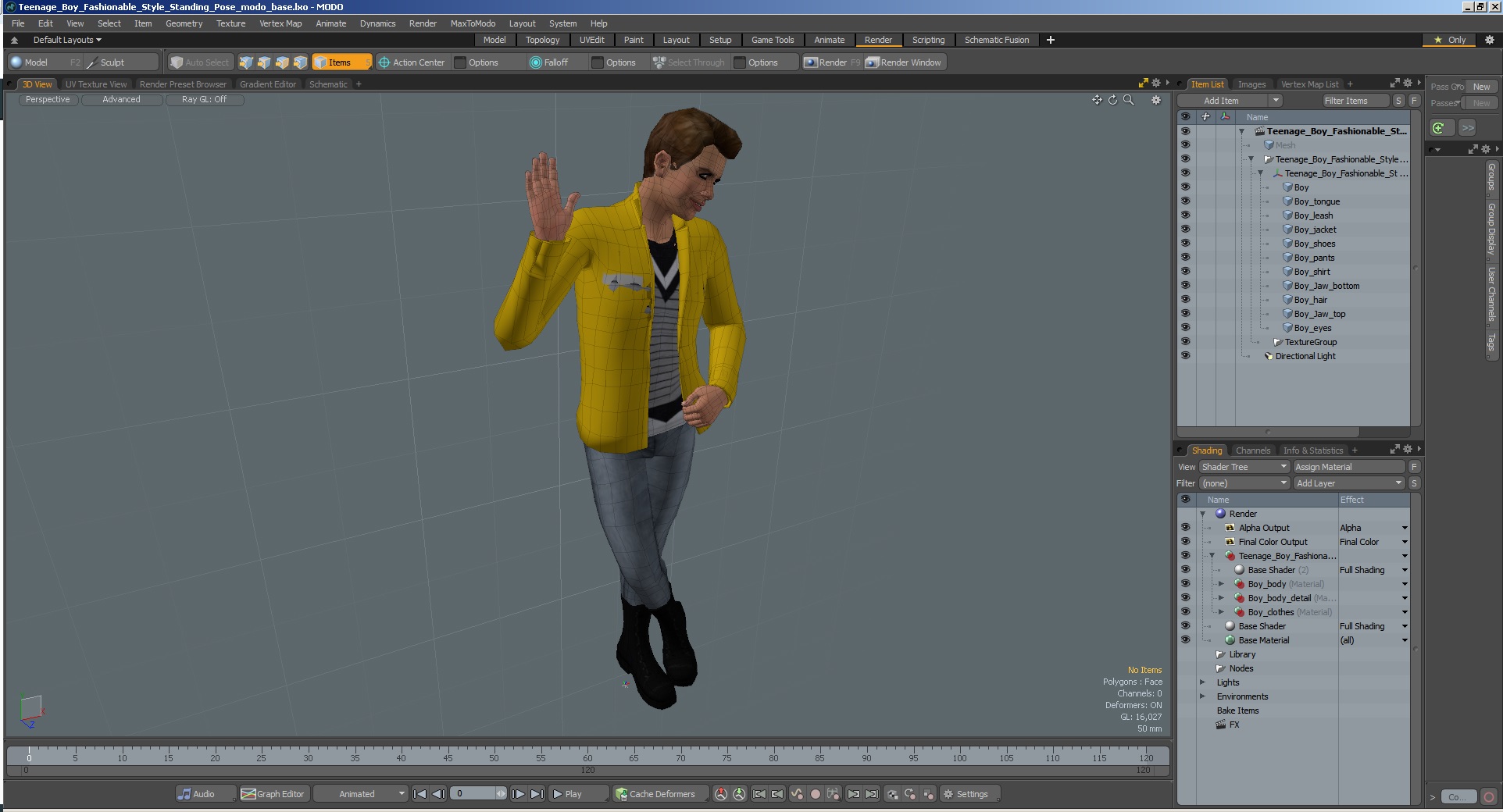Click viewport rotate control icon
Viewport: 1503px width, 812px height.
coord(1112,100)
